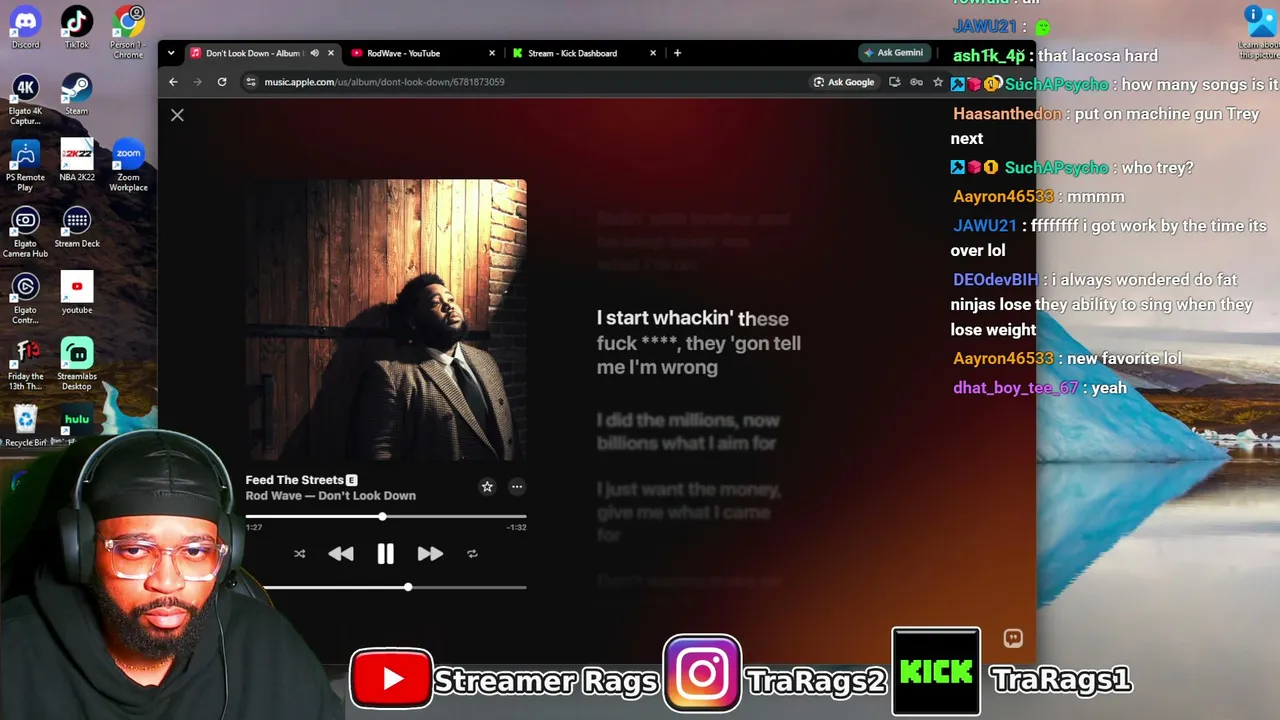Click username Haasanthedon in chat
Image resolution: width=1280 pixels, height=720 pixels.
[1007, 114]
